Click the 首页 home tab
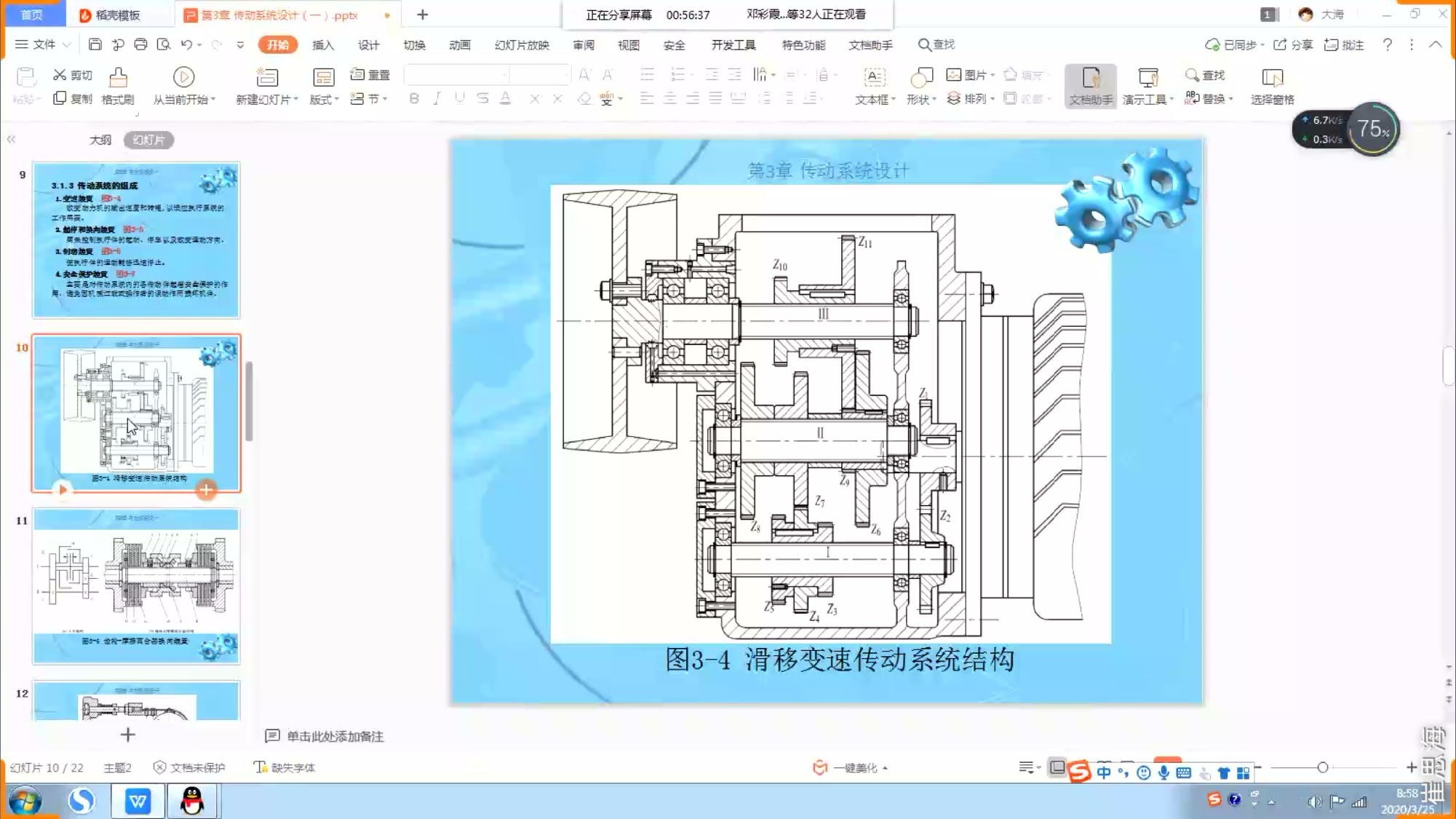The height and width of the screenshot is (819, 1456). pyautogui.click(x=32, y=15)
